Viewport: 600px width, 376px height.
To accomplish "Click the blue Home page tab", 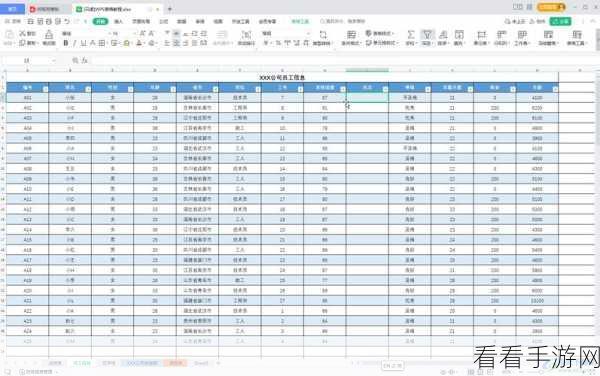I will 12,9.
